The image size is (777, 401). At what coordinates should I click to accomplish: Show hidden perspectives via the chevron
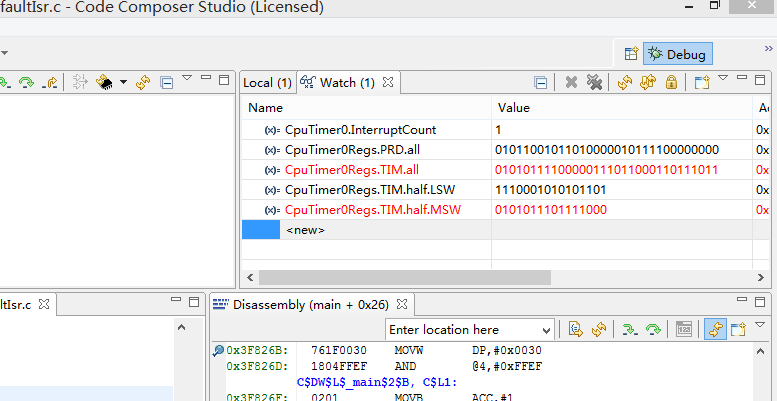pos(769,49)
